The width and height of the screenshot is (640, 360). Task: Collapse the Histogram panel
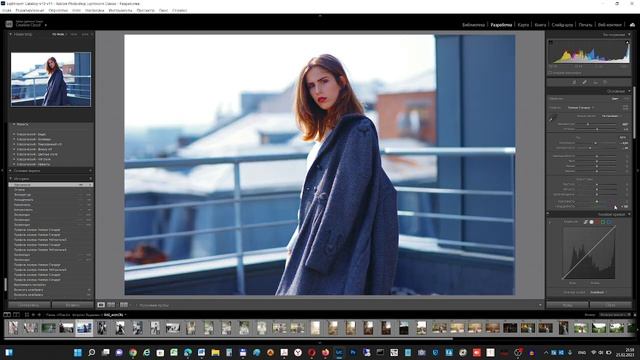tap(629, 35)
